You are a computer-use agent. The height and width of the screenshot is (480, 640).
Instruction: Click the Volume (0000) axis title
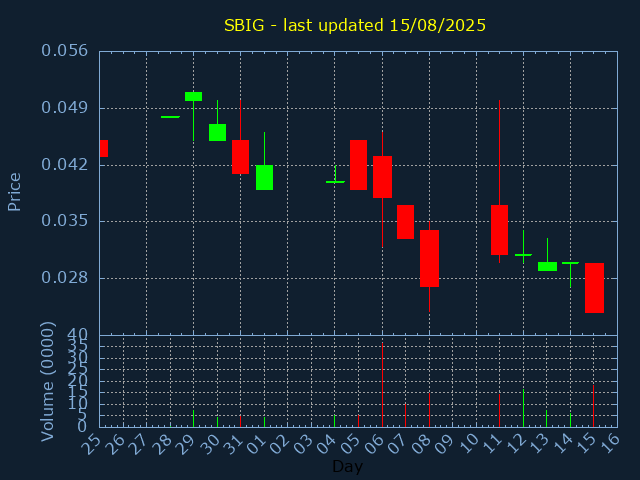[x=47, y=382]
